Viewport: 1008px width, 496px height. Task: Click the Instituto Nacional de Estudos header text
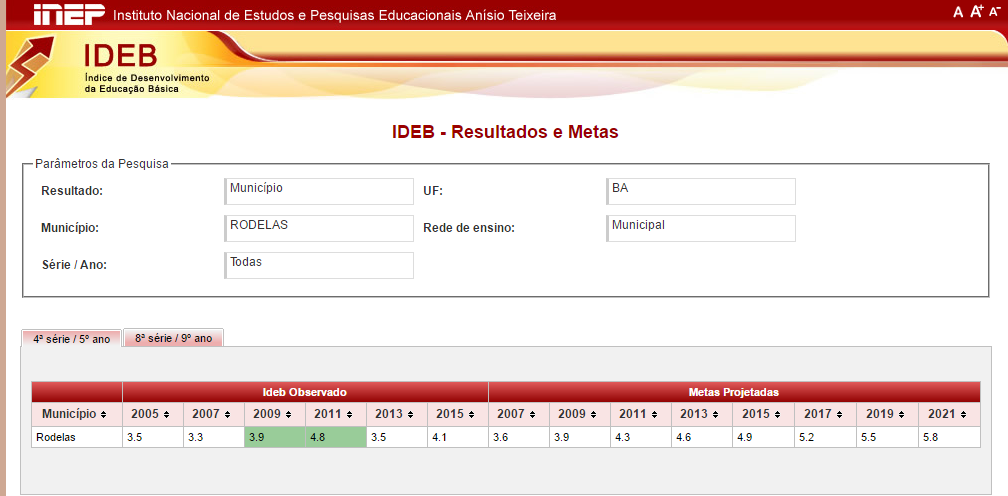tap(335, 15)
